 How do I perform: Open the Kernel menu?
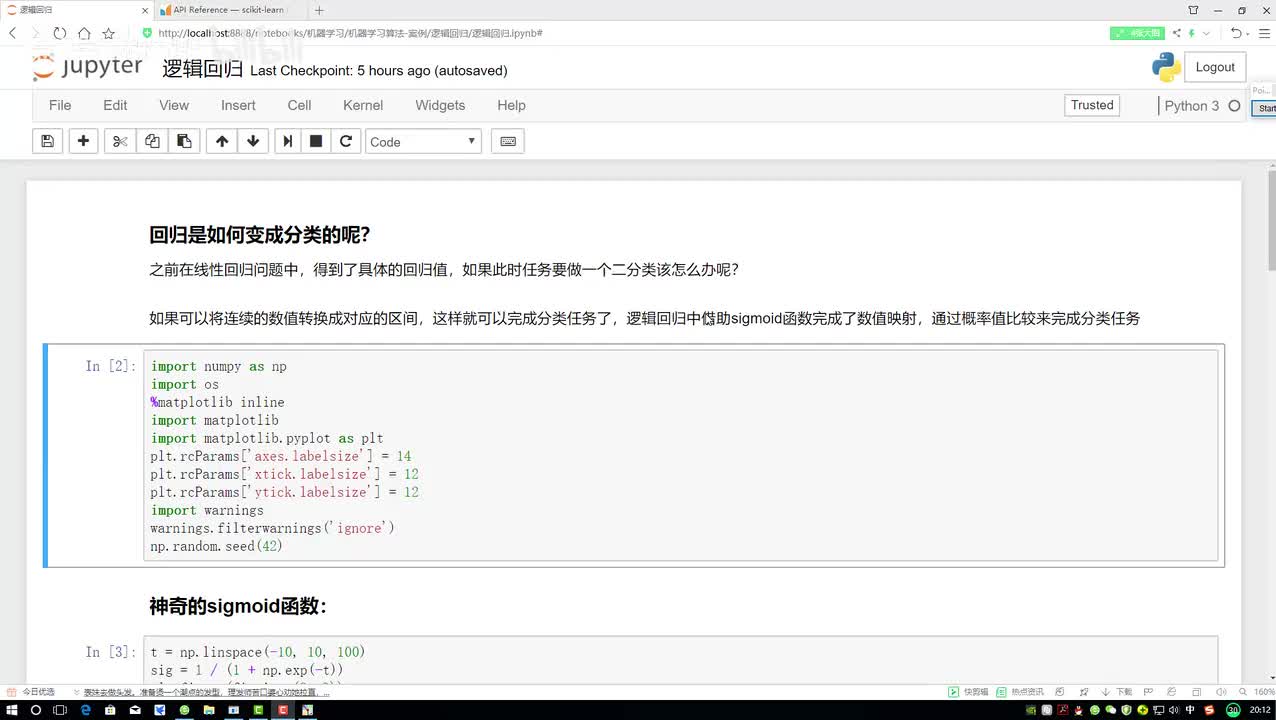coord(363,105)
